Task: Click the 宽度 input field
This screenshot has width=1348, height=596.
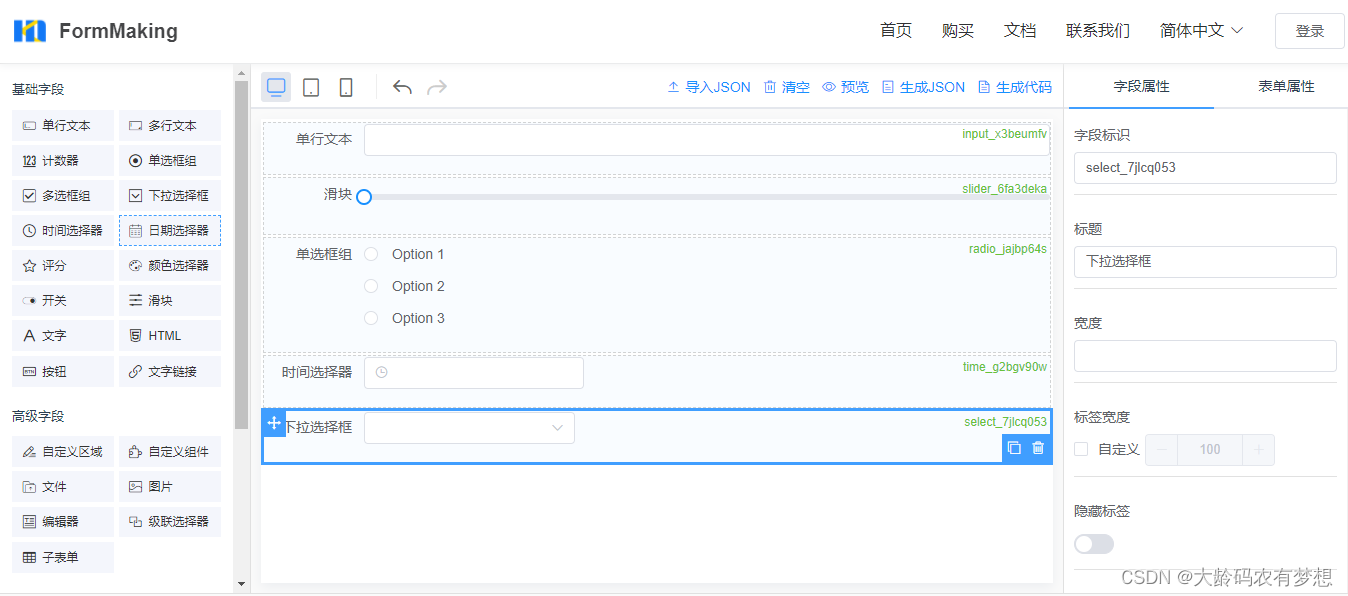Action: click(1205, 356)
